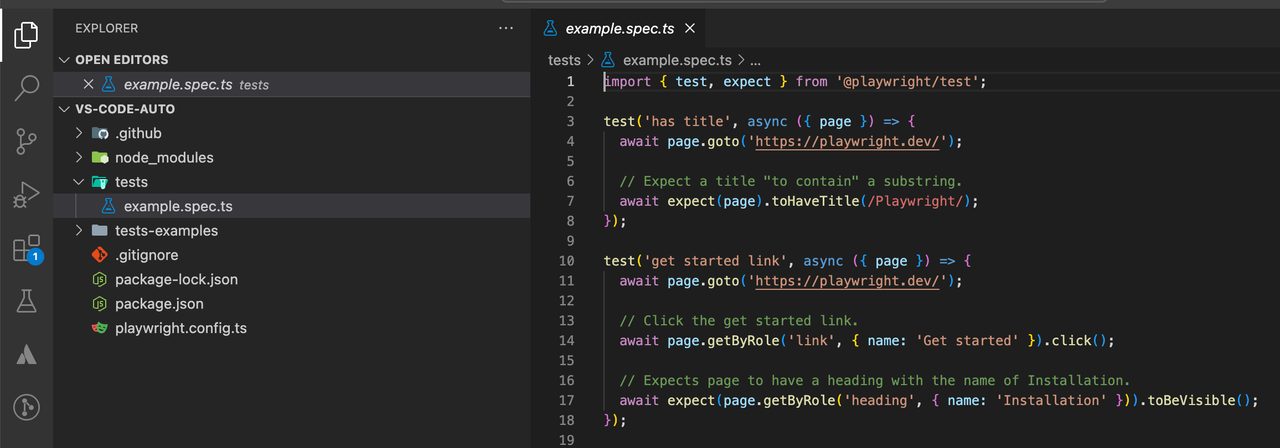Select the example.spec.ts editor tab
Viewport: 1280px width, 448px height.
click(x=618, y=29)
